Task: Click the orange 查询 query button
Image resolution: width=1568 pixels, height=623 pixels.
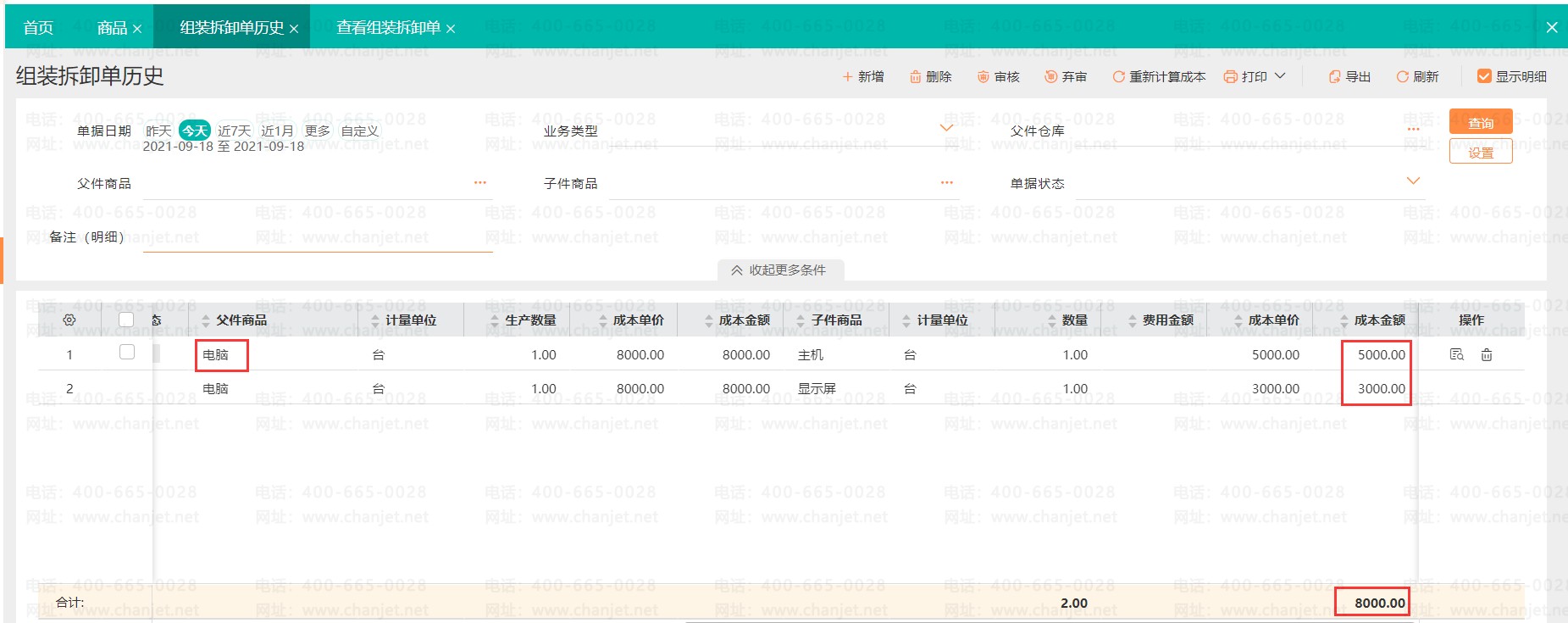Action: pyautogui.click(x=1480, y=123)
